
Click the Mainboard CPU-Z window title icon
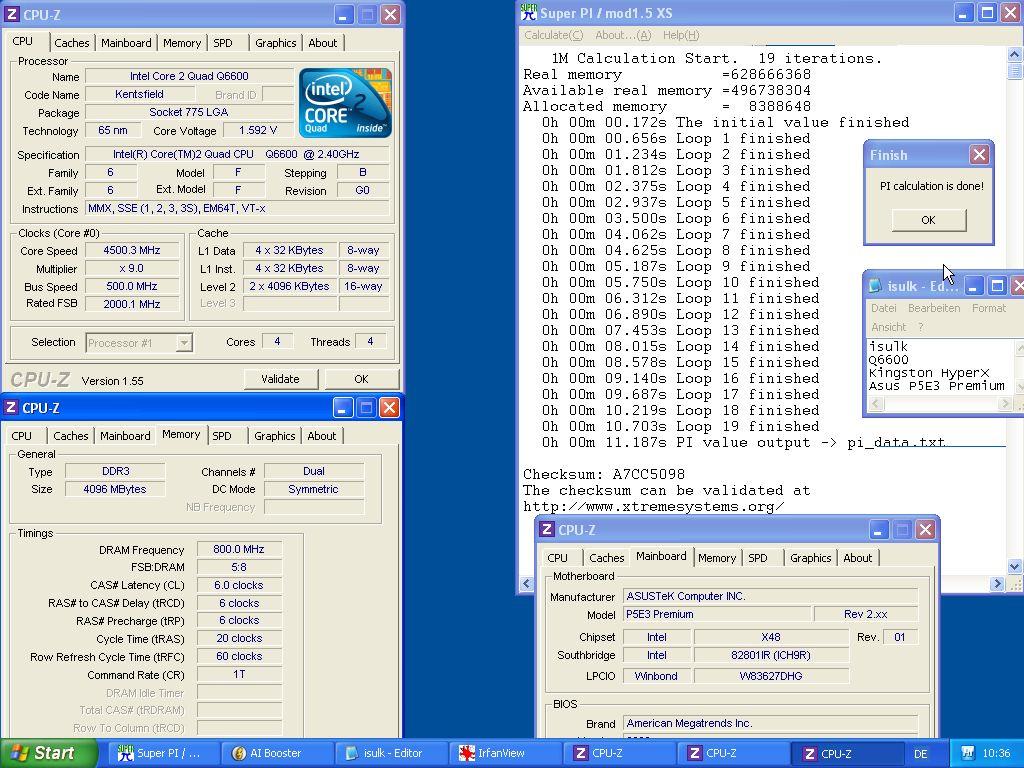tap(547, 530)
